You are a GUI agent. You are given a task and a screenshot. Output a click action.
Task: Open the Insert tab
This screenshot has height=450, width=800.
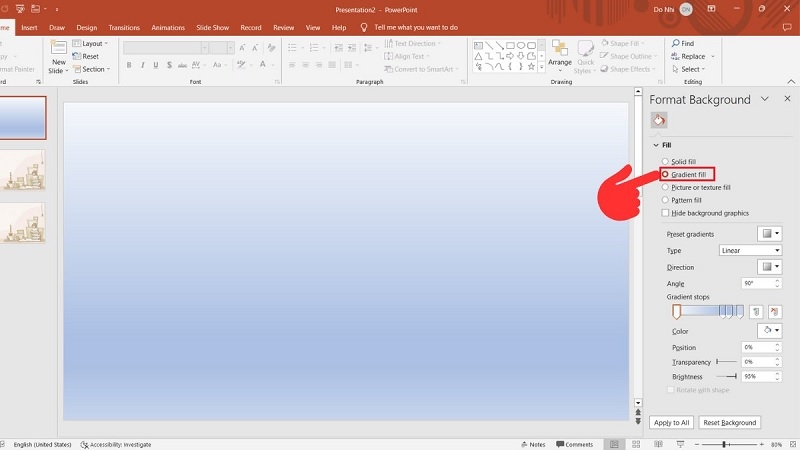pos(29,28)
